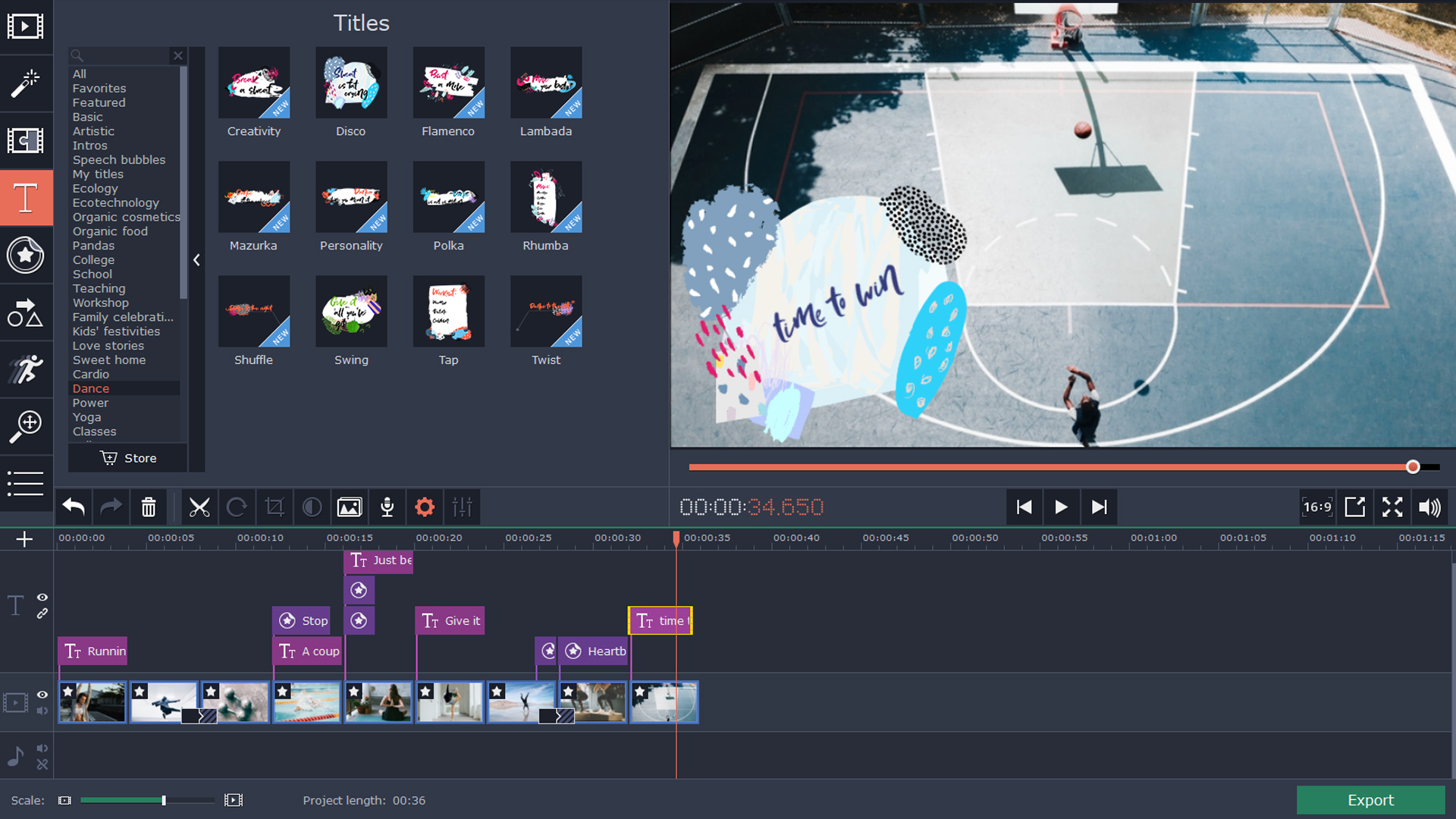Open color adjustments with the contrast icon
This screenshot has width=1456, height=819.
pyautogui.click(x=312, y=507)
